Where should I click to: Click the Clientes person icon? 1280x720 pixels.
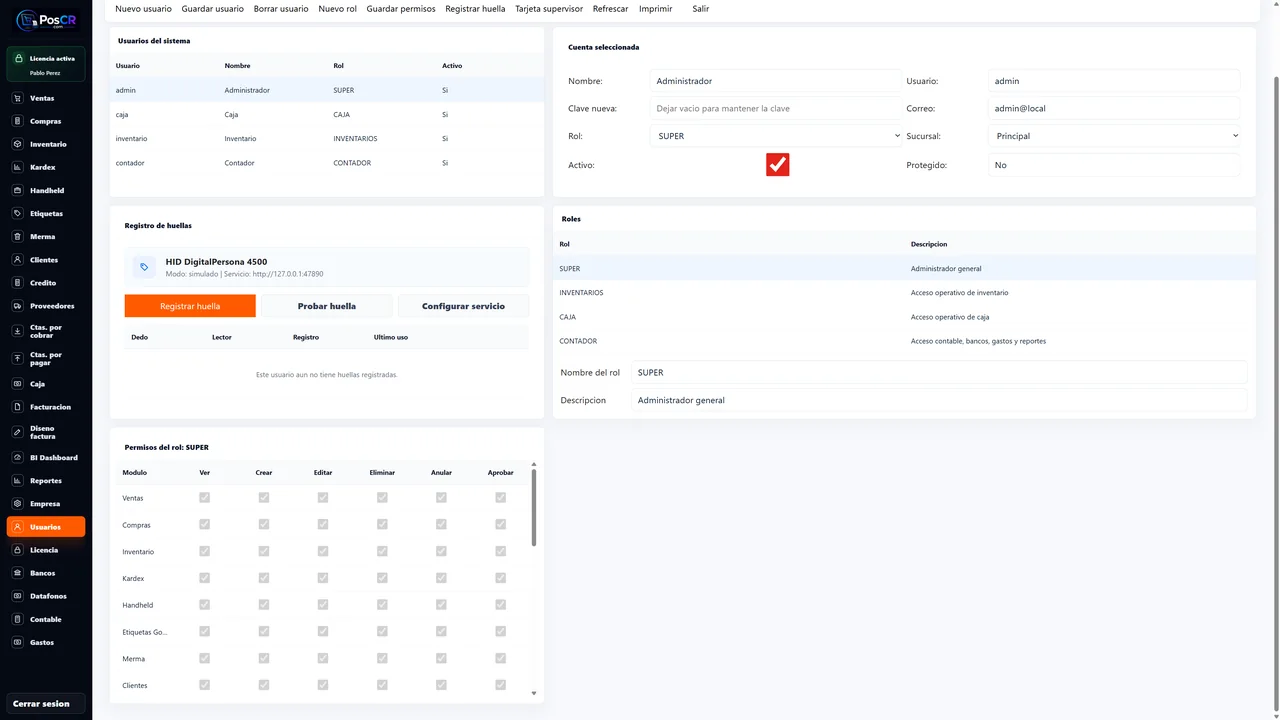pyautogui.click(x=18, y=259)
